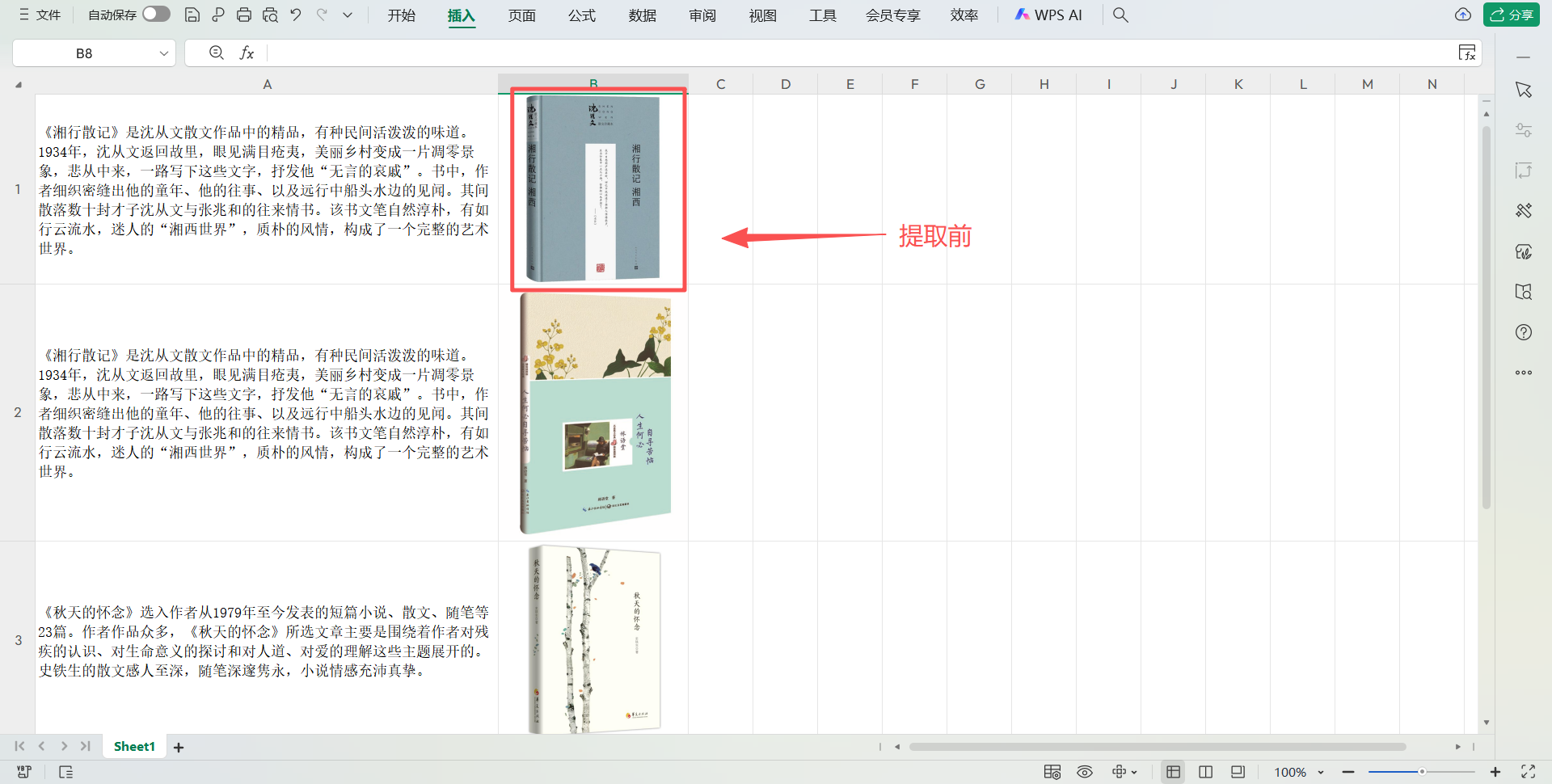Add a new sheet with the plus button

coord(179,746)
